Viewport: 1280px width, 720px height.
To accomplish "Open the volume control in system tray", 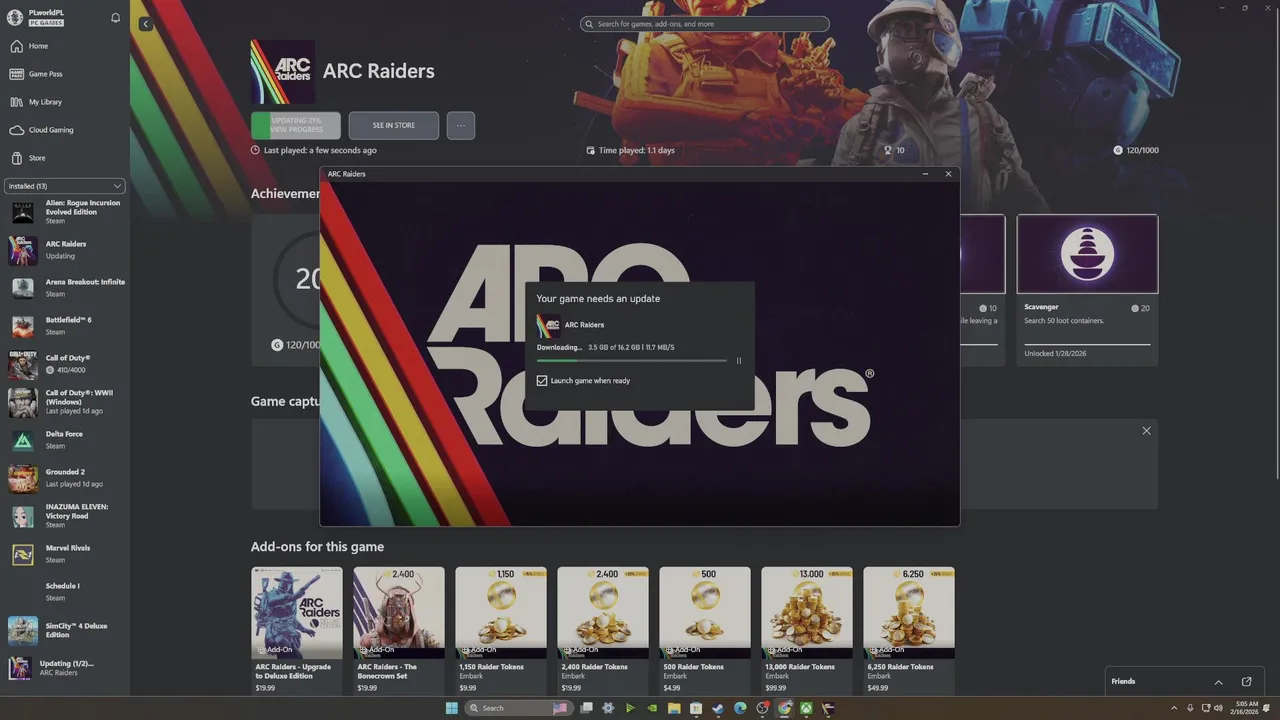I will click(x=1219, y=708).
